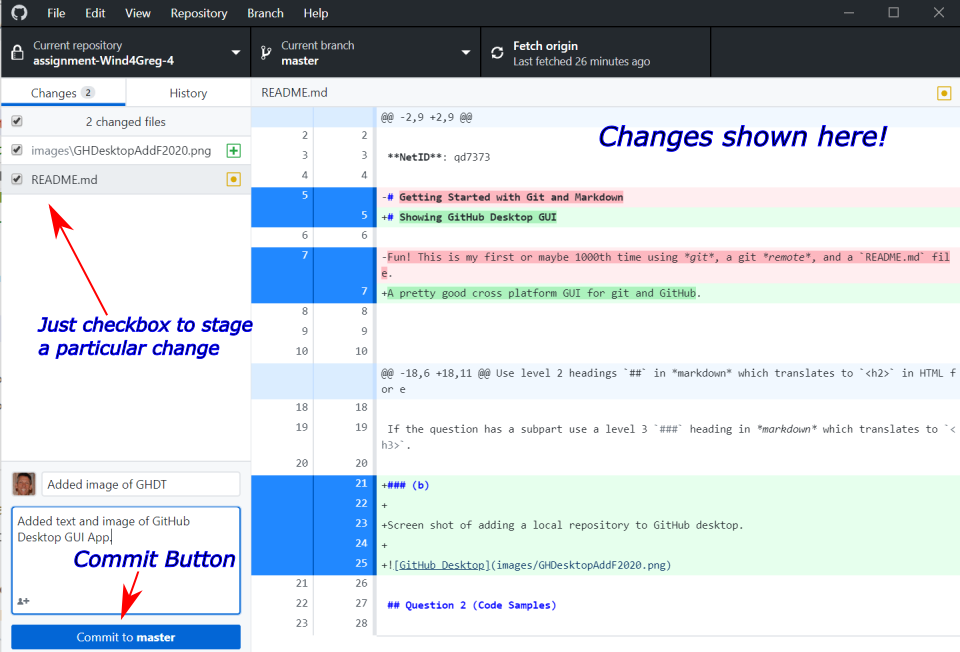Uncheck the README.md file checkbox
The width and height of the screenshot is (960, 652).
coord(17,180)
